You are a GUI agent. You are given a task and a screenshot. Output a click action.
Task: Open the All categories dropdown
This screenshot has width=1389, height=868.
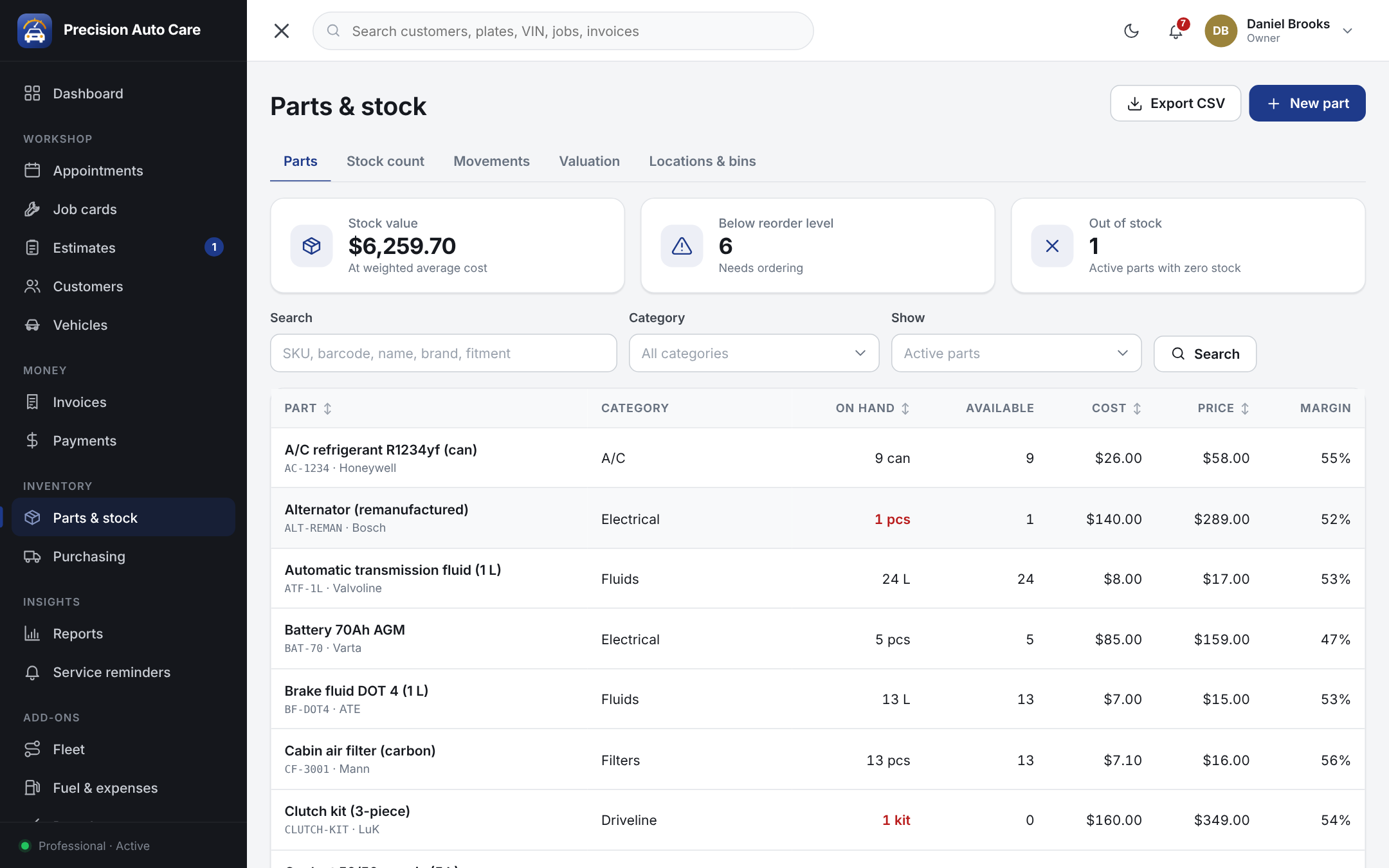coord(754,353)
